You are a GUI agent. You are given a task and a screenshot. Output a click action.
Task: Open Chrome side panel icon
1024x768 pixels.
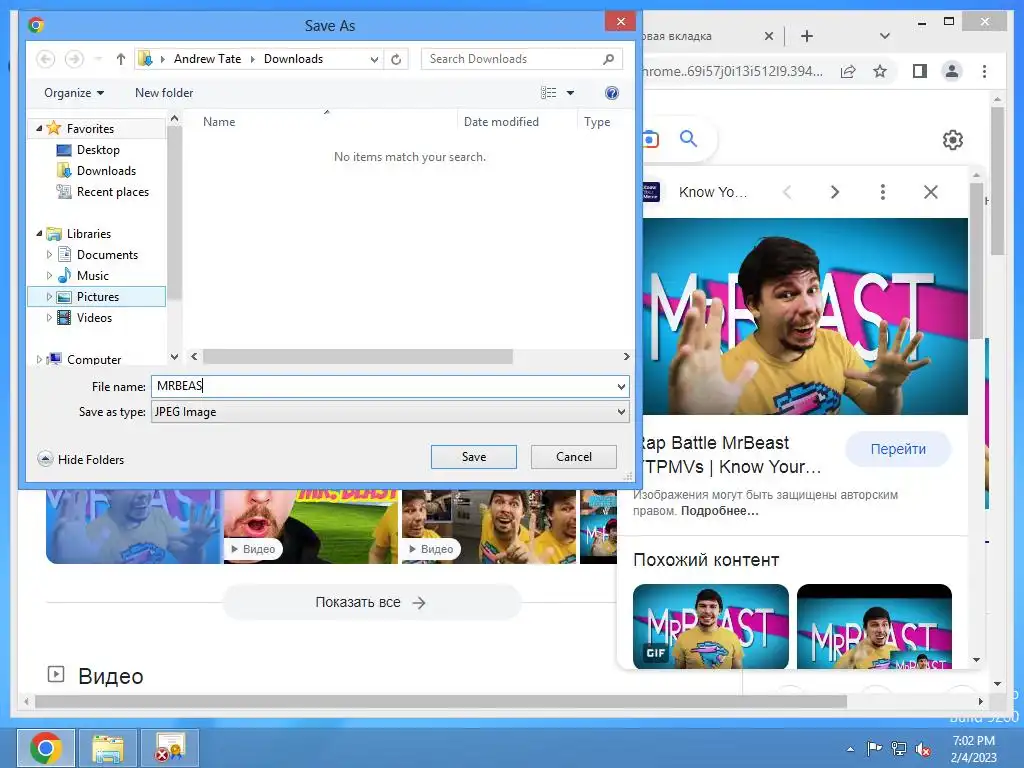pos(920,71)
